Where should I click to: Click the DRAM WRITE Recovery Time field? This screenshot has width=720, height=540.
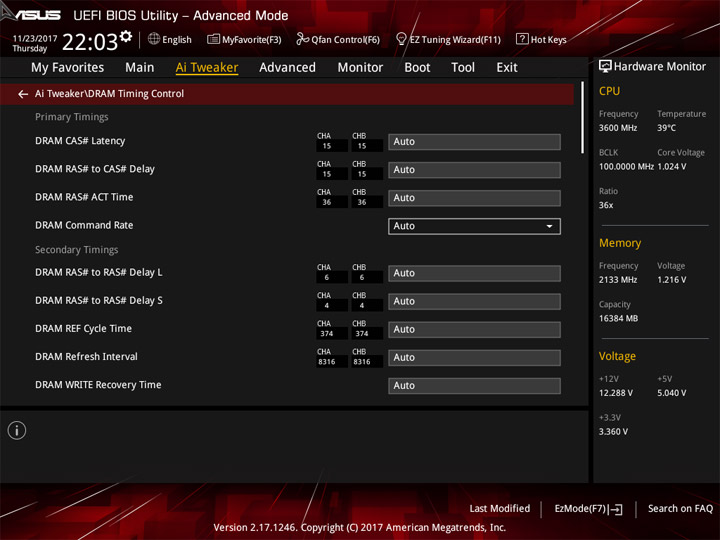(x=474, y=386)
